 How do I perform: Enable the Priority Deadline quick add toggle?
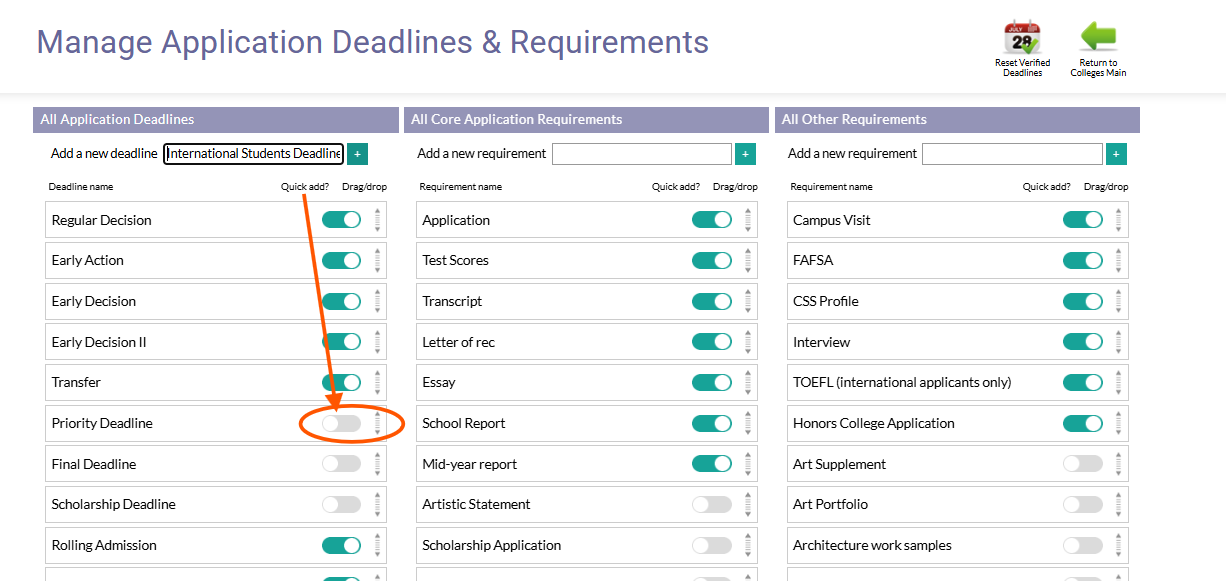click(341, 423)
